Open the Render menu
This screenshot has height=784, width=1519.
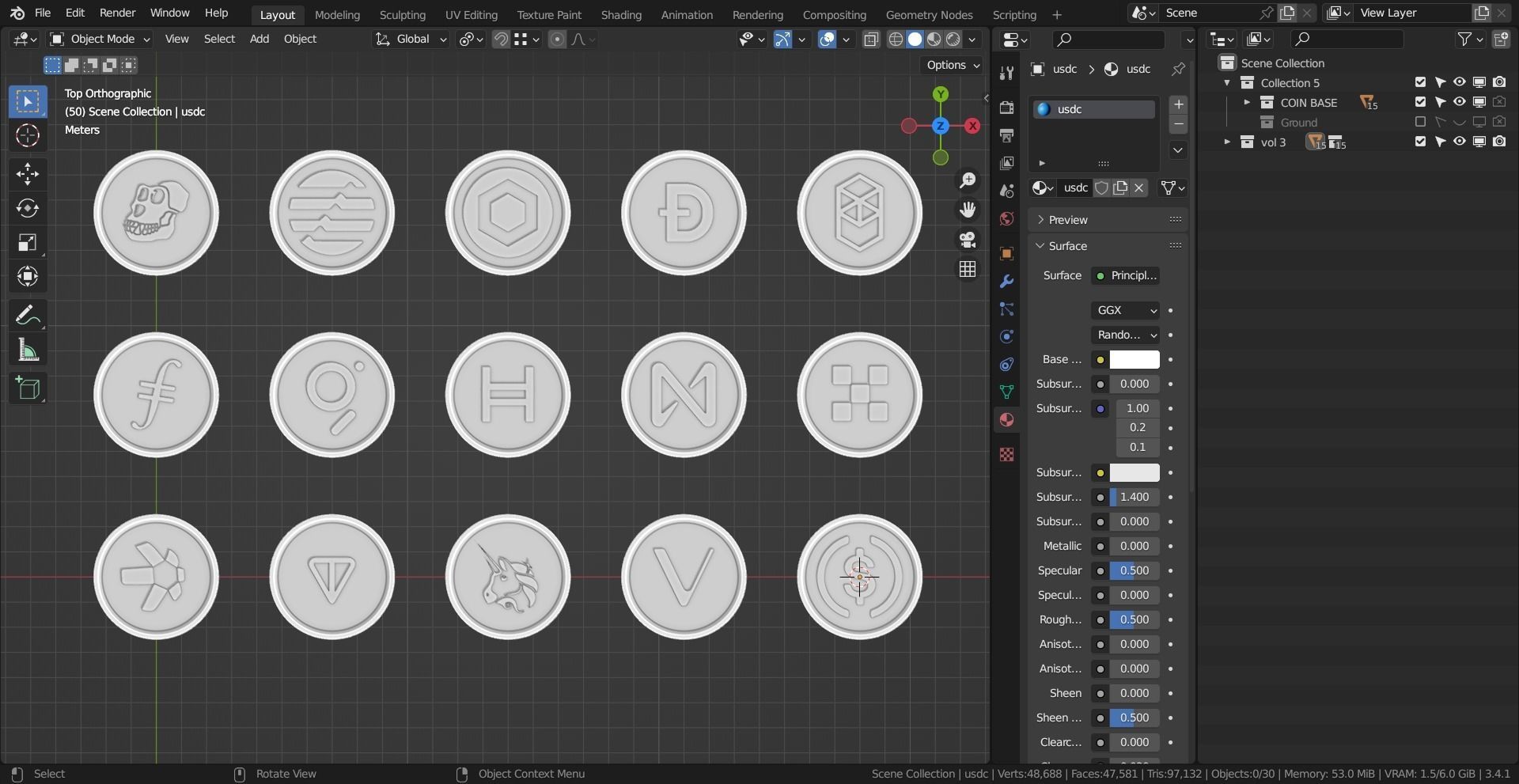118,13
